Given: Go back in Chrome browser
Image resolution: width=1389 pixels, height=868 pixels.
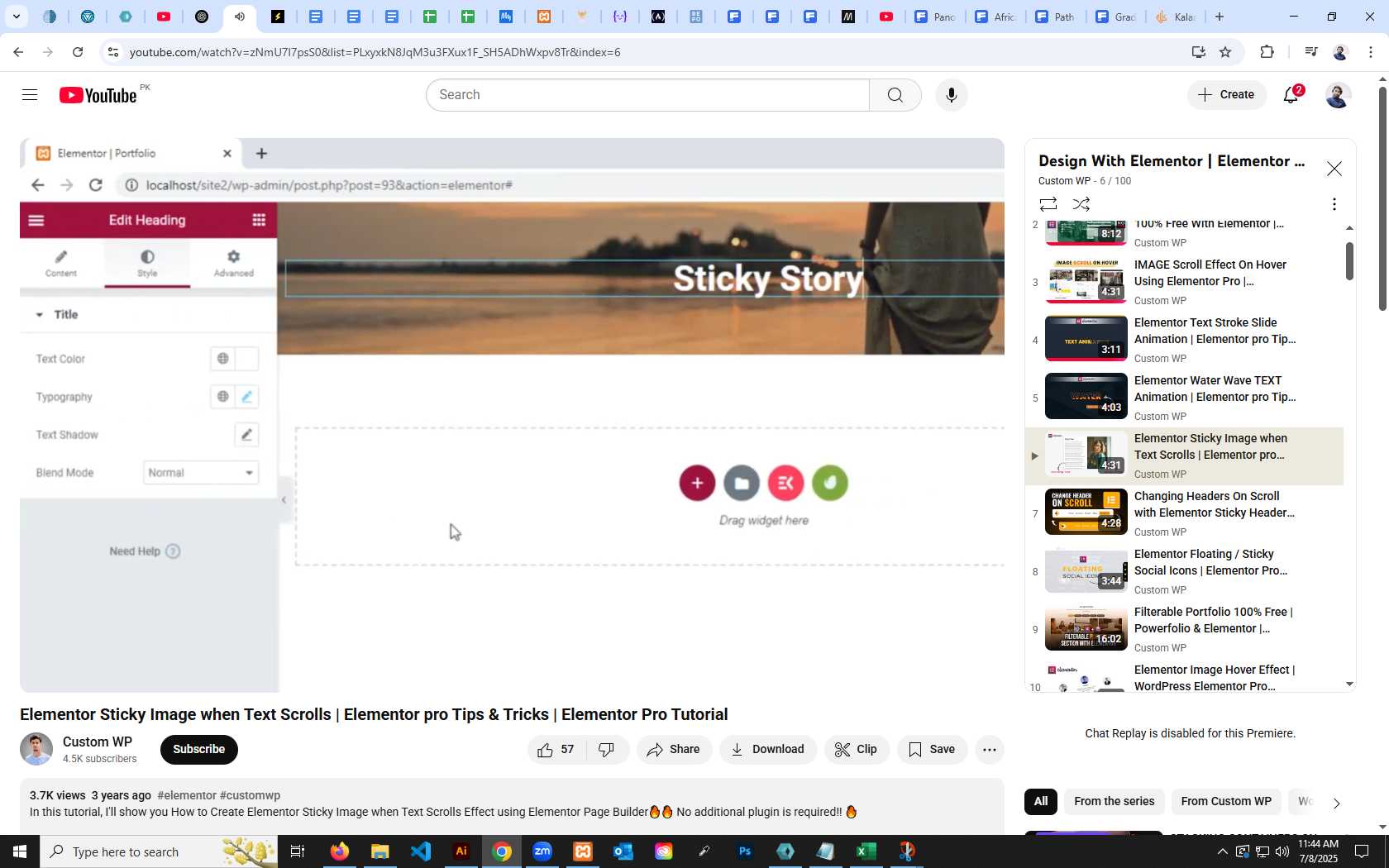Looking at the screenshot, I should pyautogui.click(x=18, y=52).
